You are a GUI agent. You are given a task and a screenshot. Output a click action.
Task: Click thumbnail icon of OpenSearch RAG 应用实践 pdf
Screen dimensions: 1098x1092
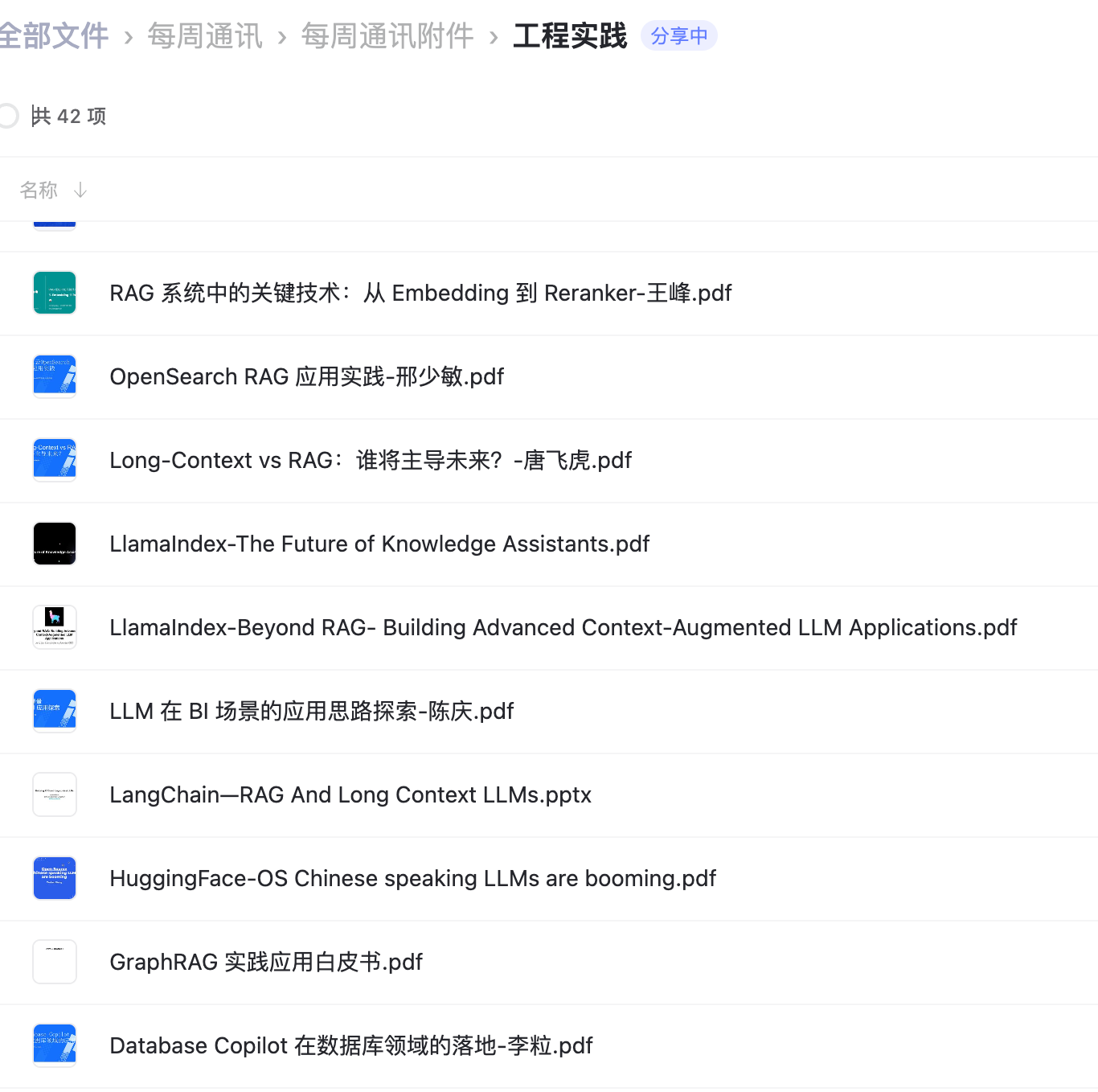point(55,376)
